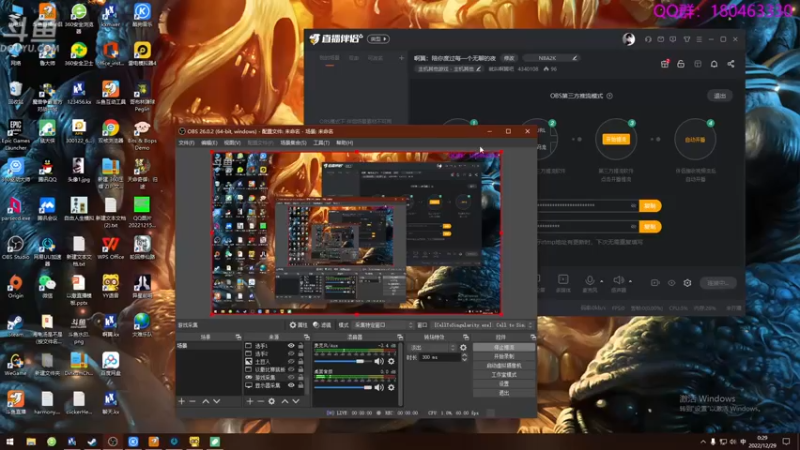Viewport: 800px width, 450px height.
Task: Open source properties gear in the sources panel
Action: pos(271,402)
